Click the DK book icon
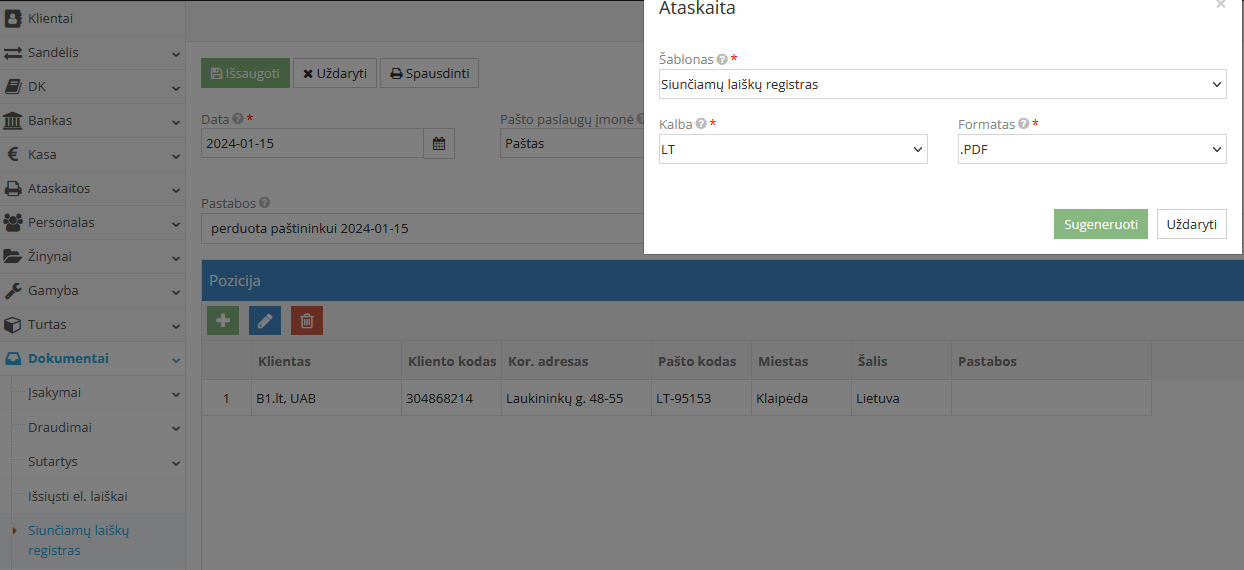Viewport: 1244px width, 570px height. 13,87
